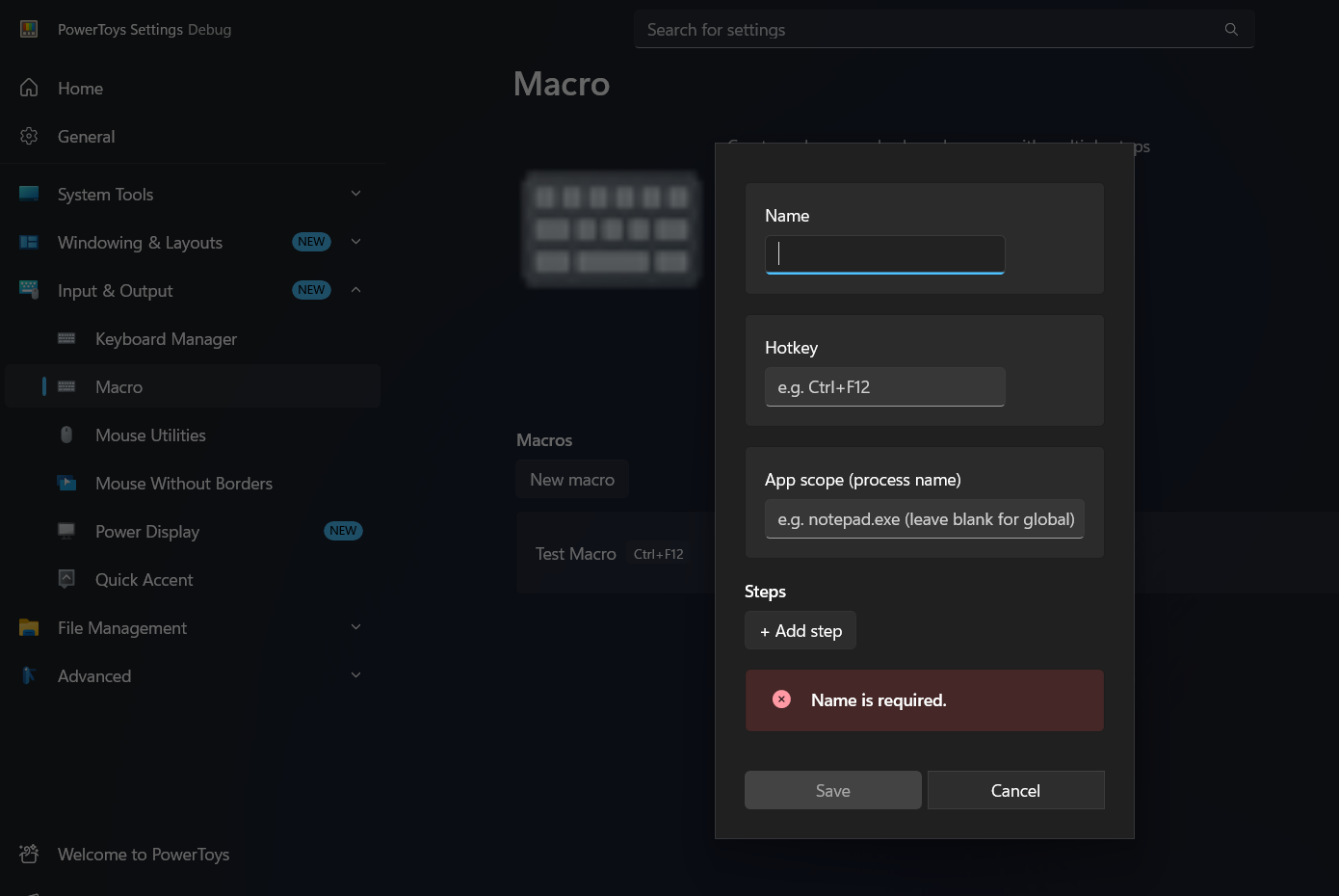This screenshot has width=1339, height=896.
Task: Open Home via its house icon
Action: point(29,88)
